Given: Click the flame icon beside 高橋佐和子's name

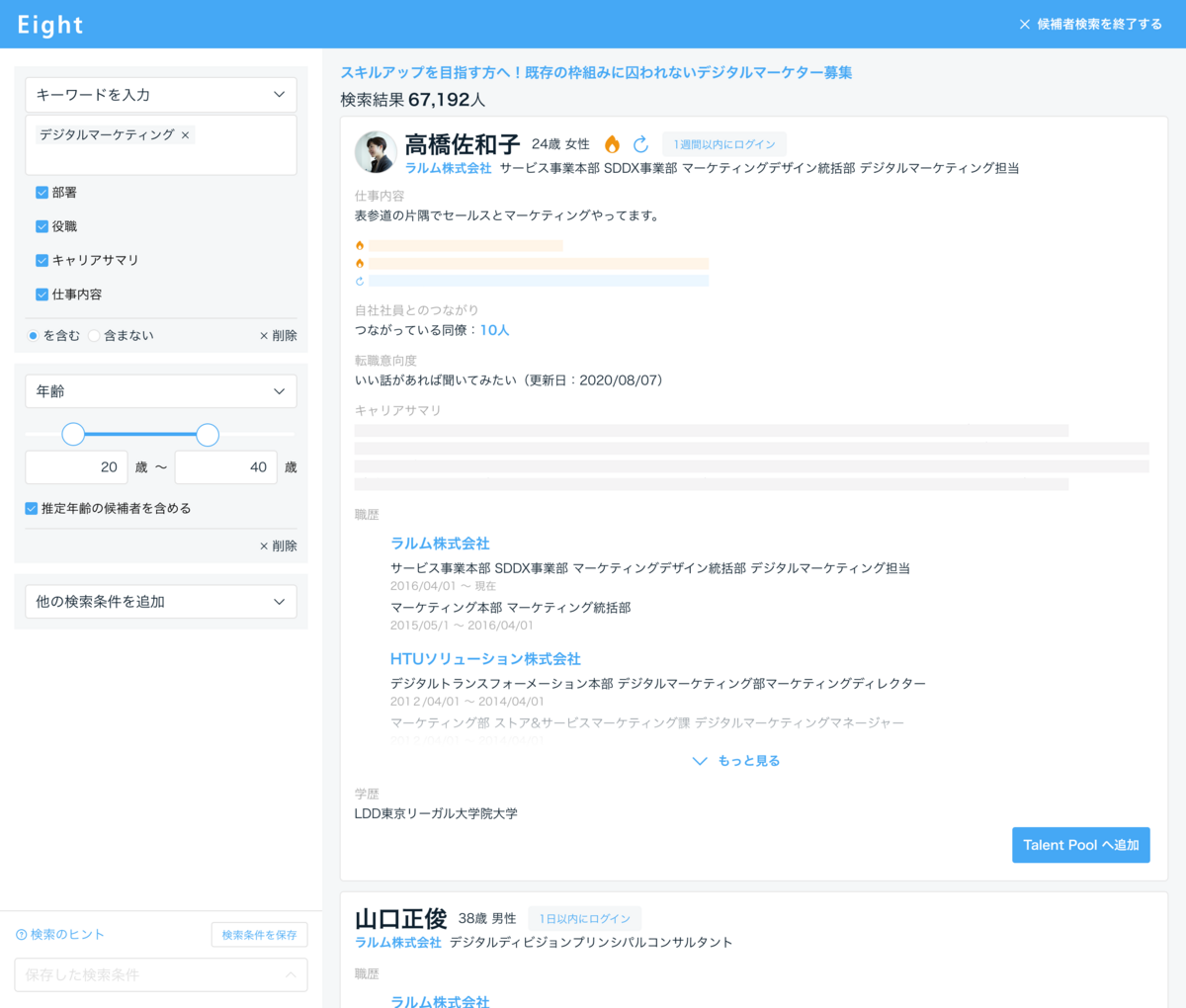Looking at the screenshot, I should tap(612, 143).
